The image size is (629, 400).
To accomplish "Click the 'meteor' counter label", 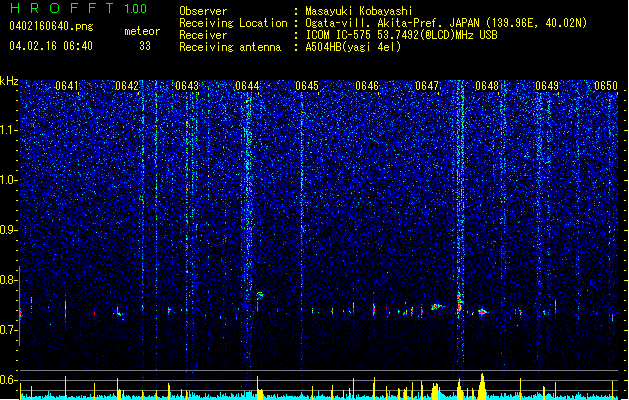I will coord(142,31).
